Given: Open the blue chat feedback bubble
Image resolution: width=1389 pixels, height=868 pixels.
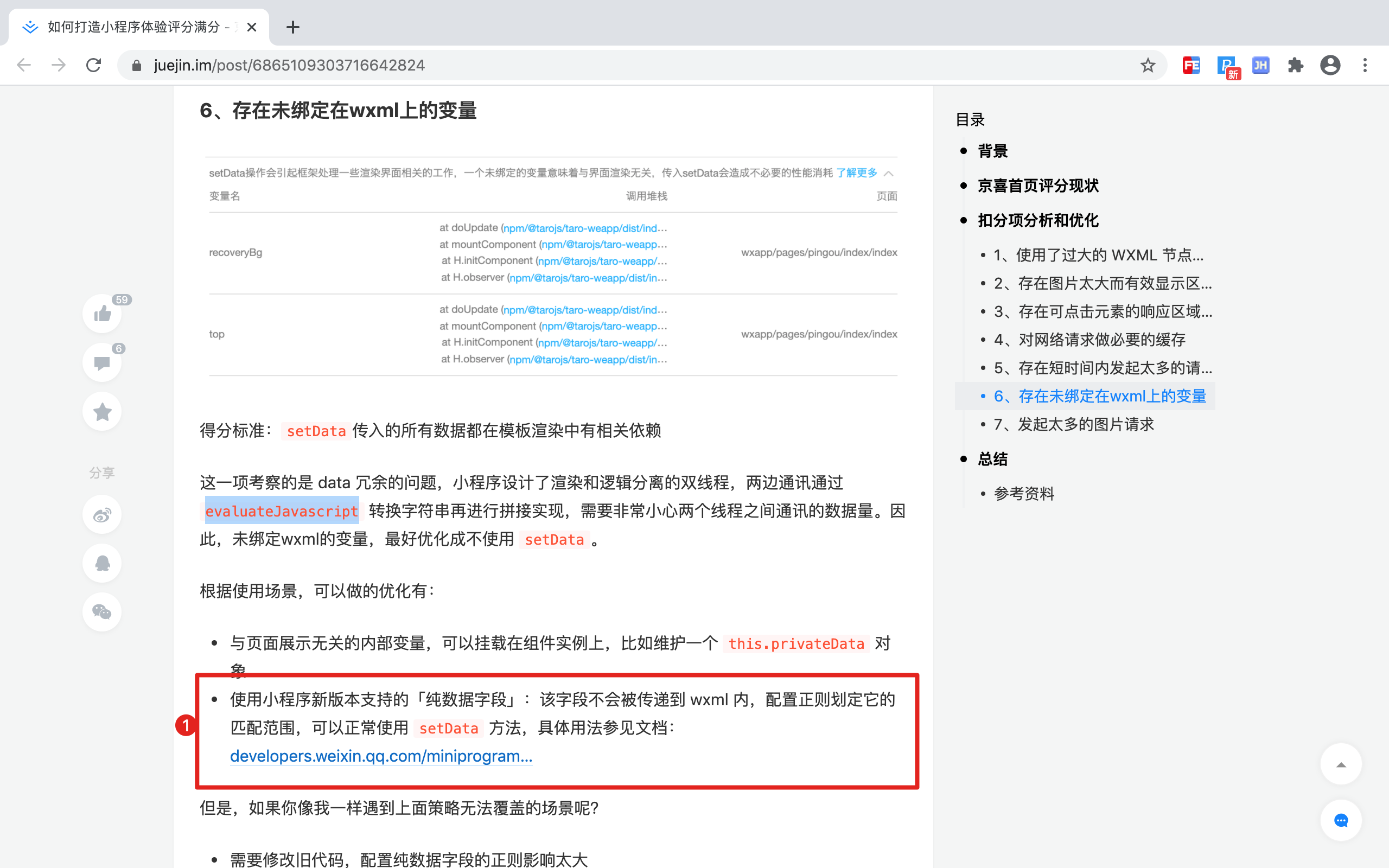Looking at the screenshot, I should coord(1341,820).
